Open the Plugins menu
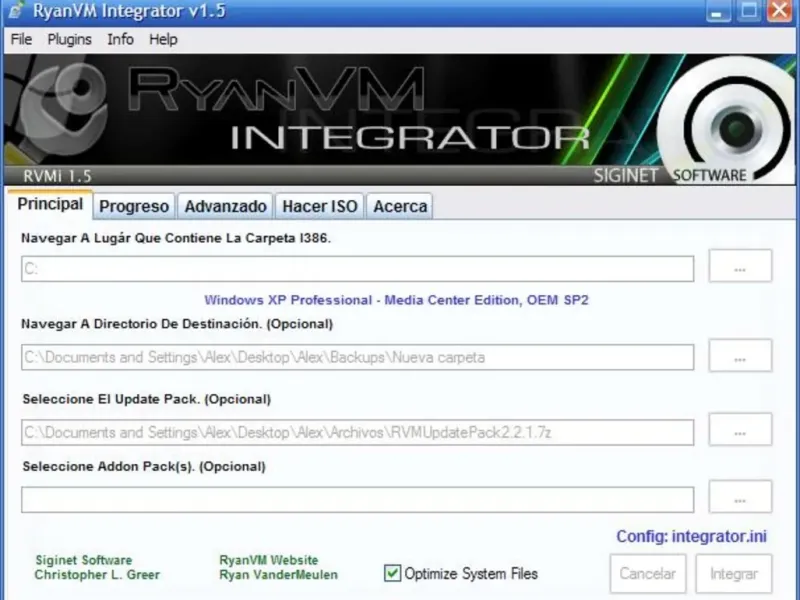 pyautogui.click(x=69, y=39)
